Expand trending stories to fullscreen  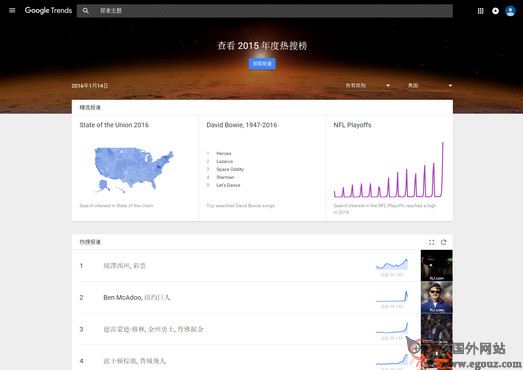tap(431, 242)
